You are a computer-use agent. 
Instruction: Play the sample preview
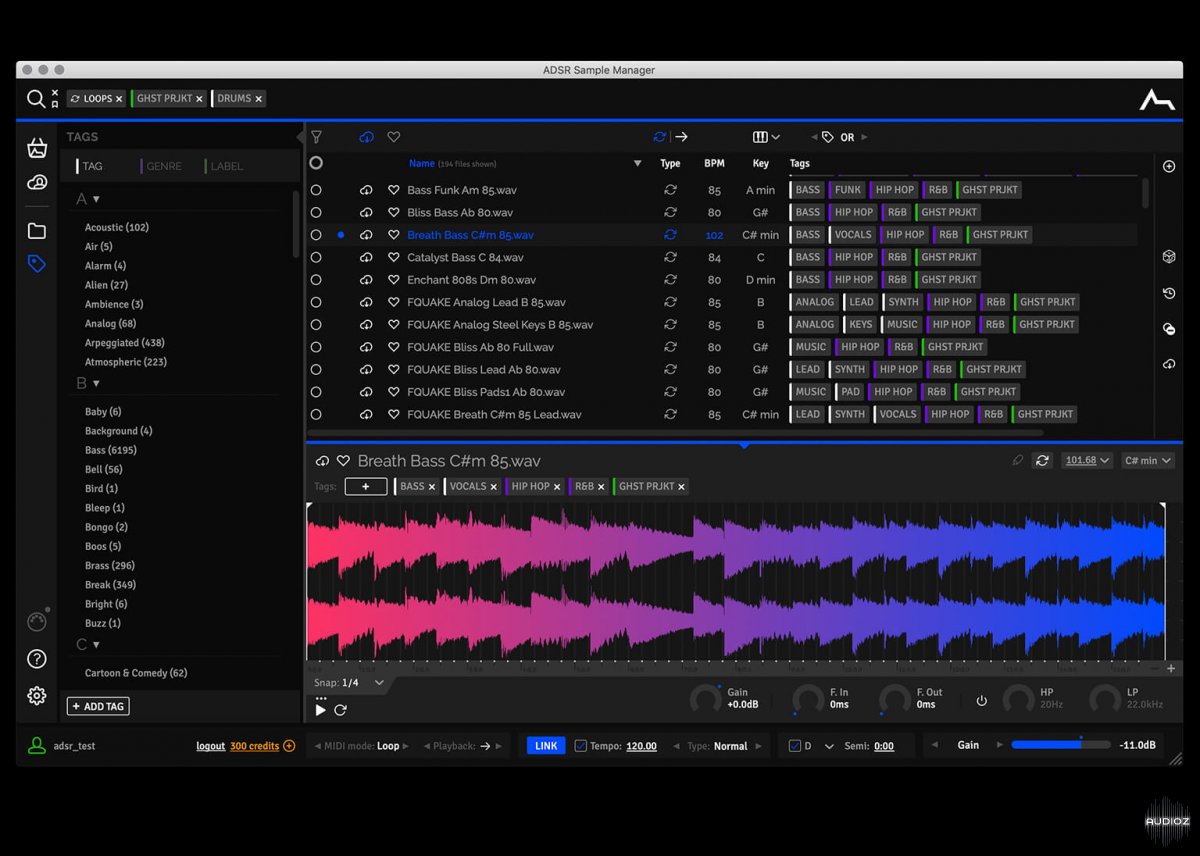(x=320, y=710)
